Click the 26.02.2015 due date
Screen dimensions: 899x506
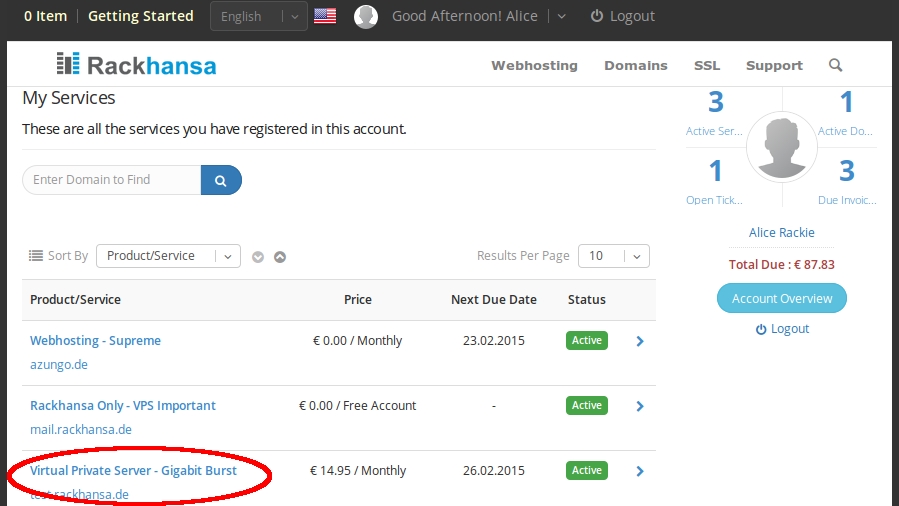[x=494, y=470]
